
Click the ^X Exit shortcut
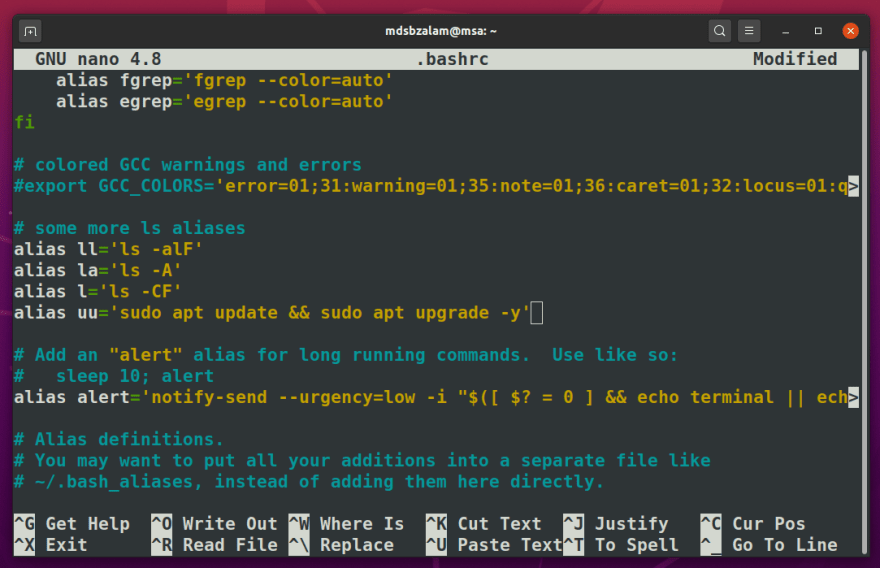[51, 545]
